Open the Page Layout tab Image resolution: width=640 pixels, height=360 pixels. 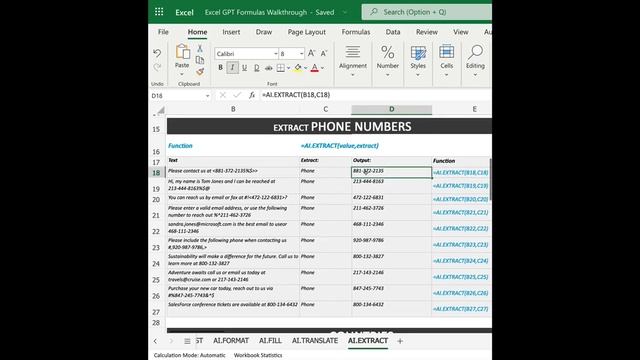(x=307, y=32)
